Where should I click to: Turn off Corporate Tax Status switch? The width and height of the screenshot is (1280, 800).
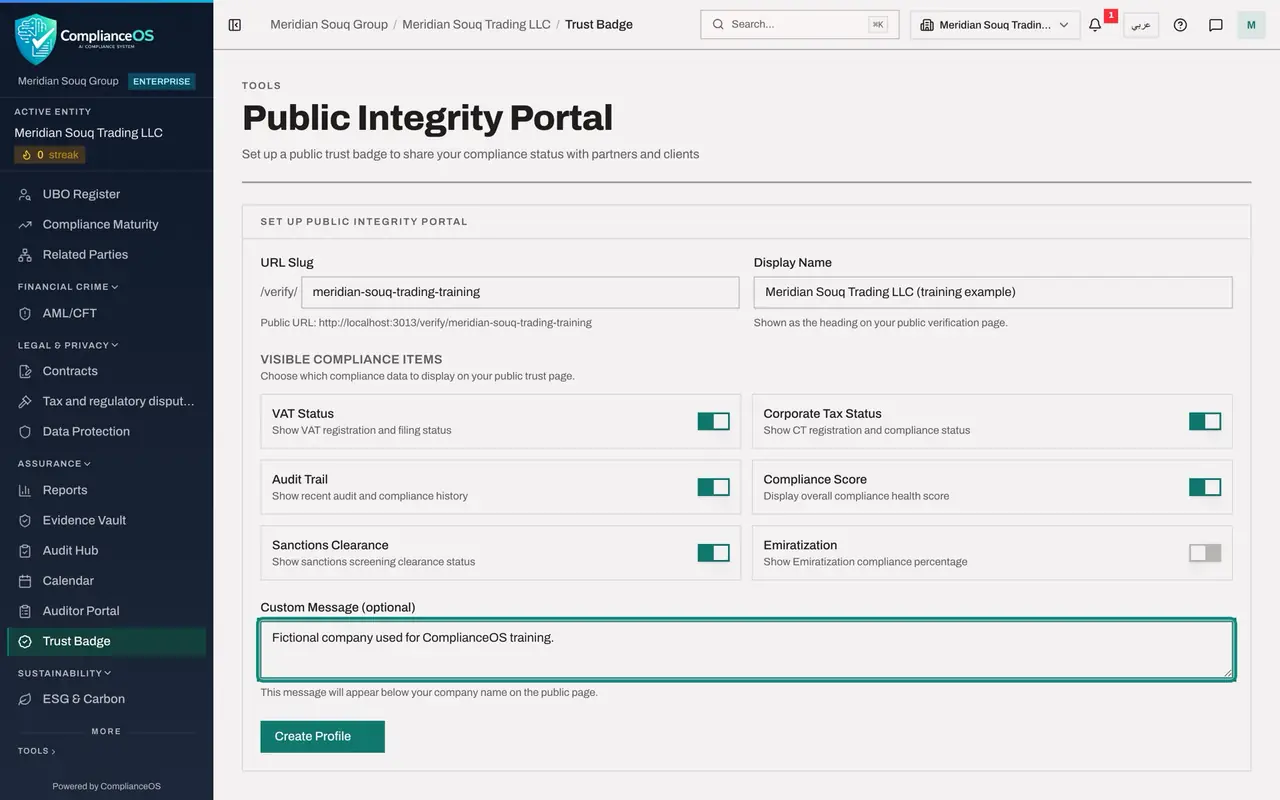pos(1205,421)
